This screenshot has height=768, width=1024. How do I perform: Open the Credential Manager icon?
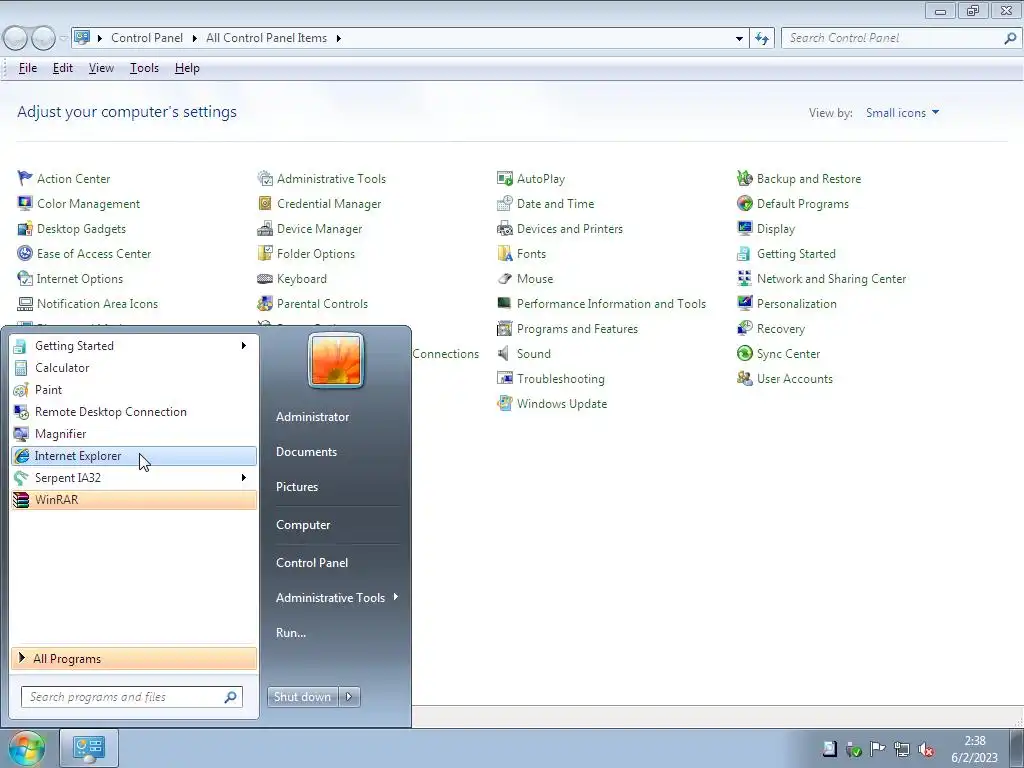point(264,203)
